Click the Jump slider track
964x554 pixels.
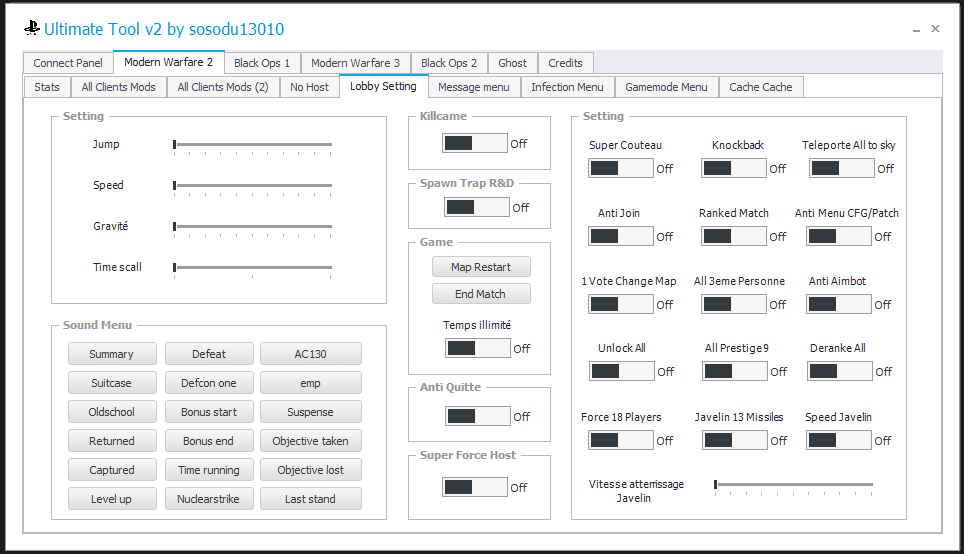click(x=253, y=144)
